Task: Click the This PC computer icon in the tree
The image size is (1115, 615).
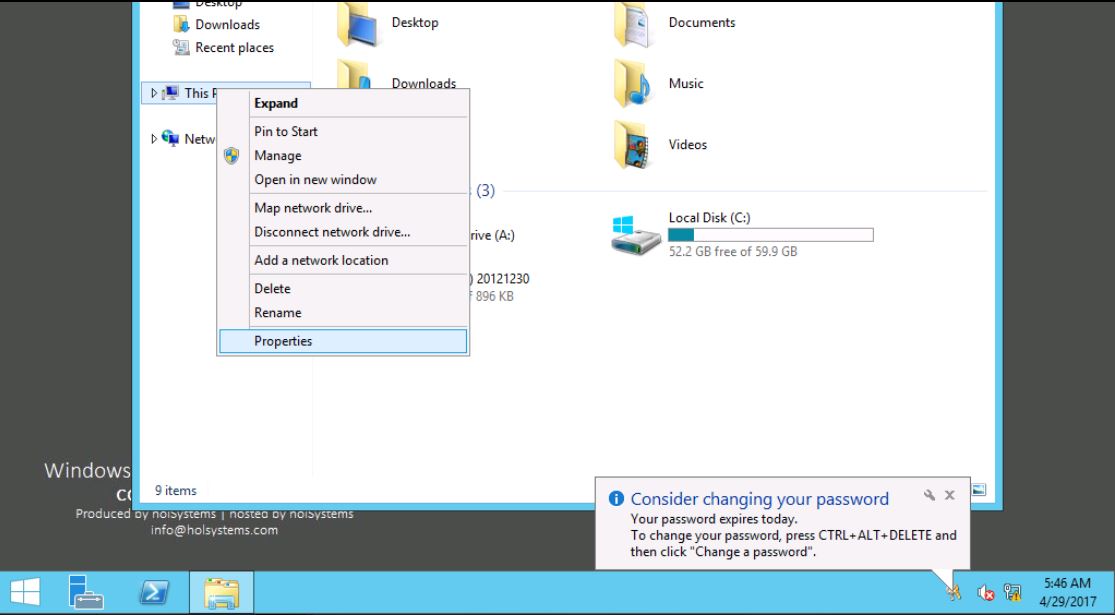Action: (170, 93)
